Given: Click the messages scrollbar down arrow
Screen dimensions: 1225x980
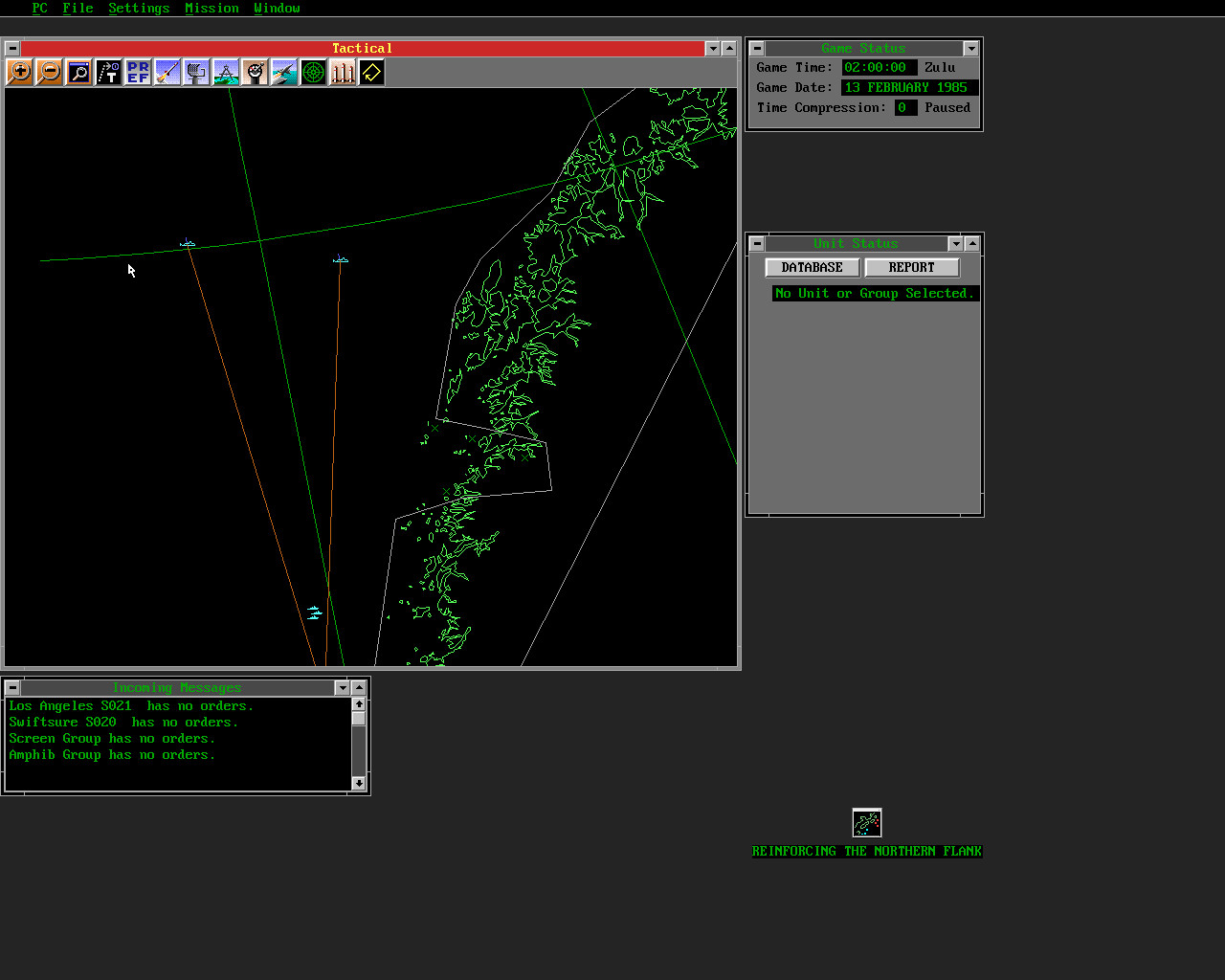Looking at the screenshot, I should (359, 783).
